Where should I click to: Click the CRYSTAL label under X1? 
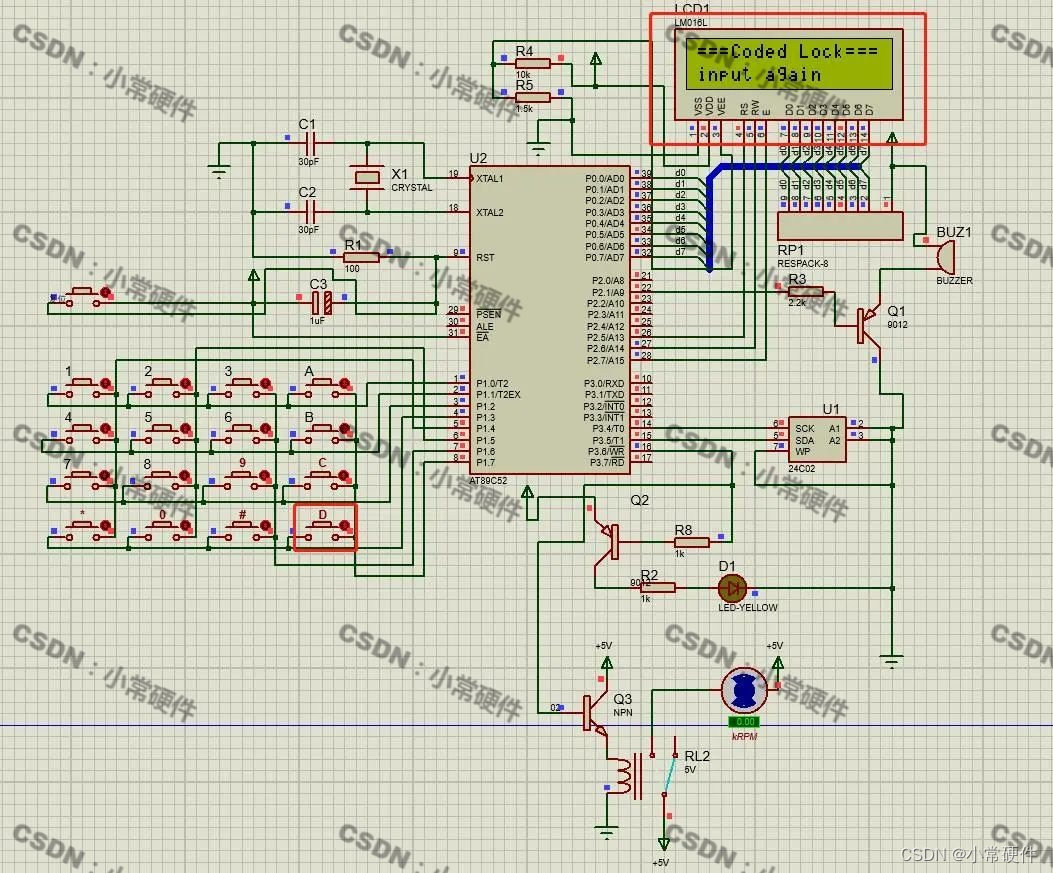412,187
